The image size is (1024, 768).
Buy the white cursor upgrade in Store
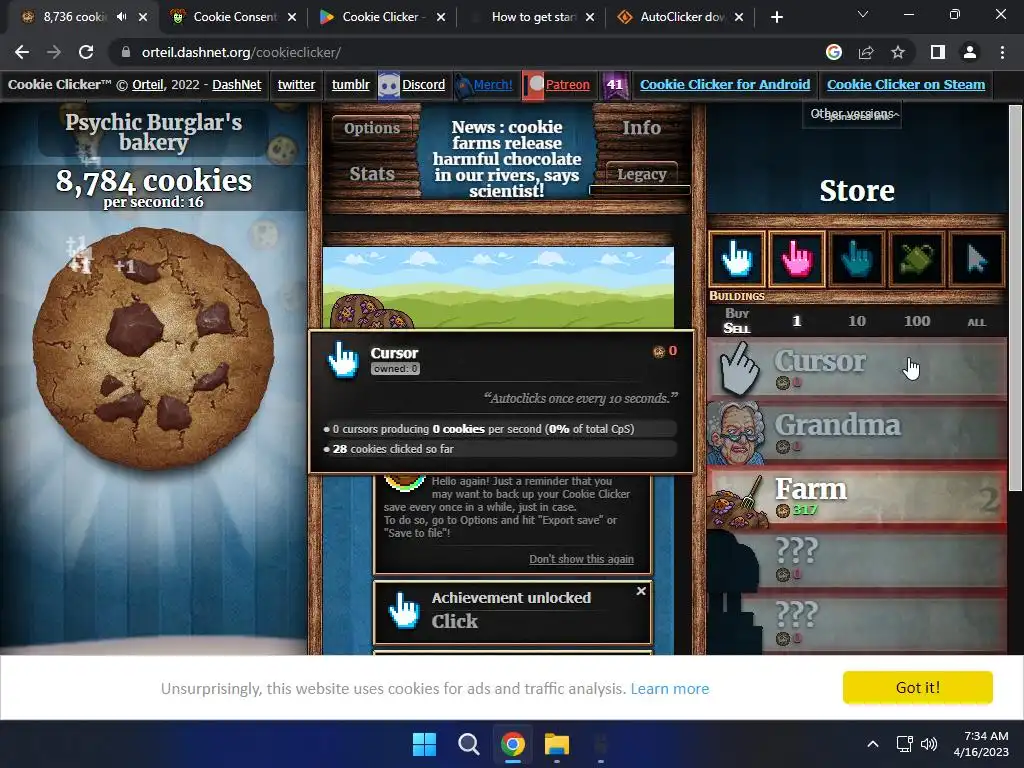(737, 259)
